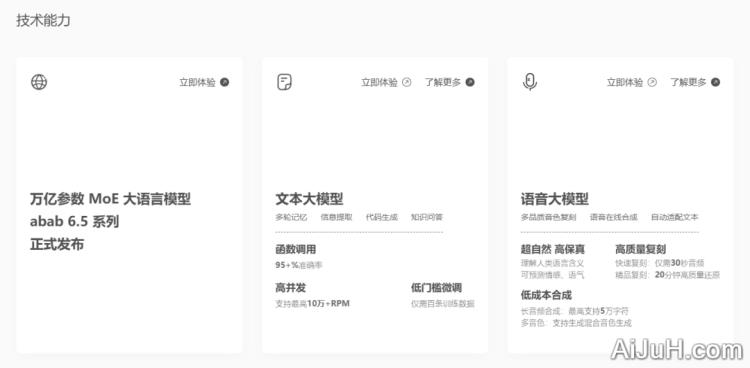Click arrow icon beside 立即体验 on 语音大模型 card

(x=652, y=82)
